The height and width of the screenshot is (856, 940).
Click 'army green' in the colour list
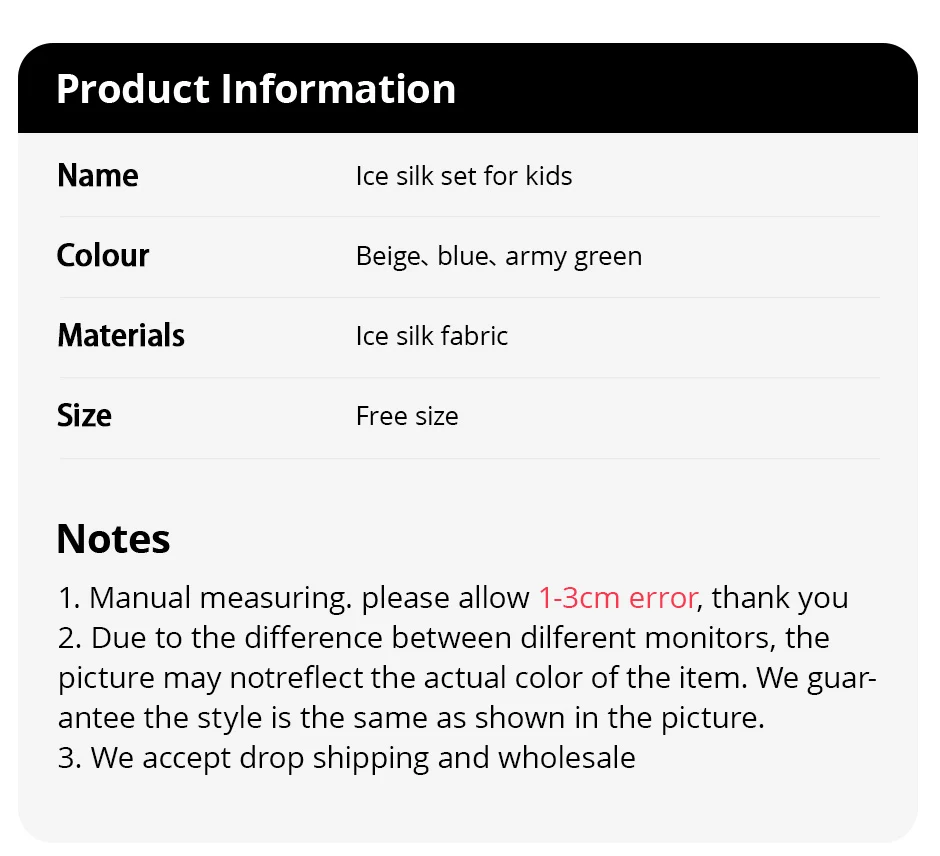click(x=574, y=256)
